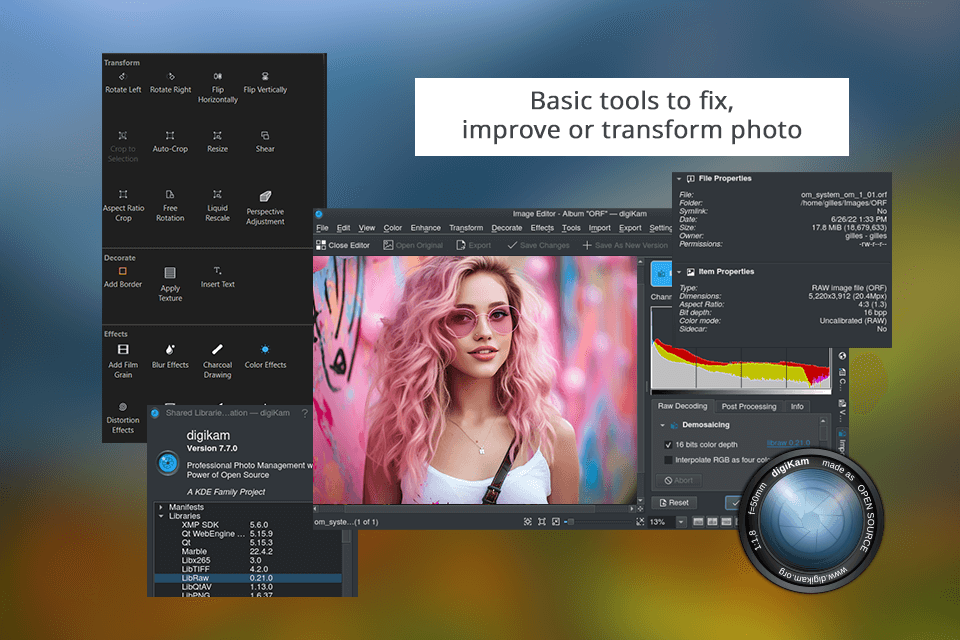The width and height of the screenshot is (960, 640).
Task: Toggle the 16 bits color depth checkbox
Action: coord(668,445)
